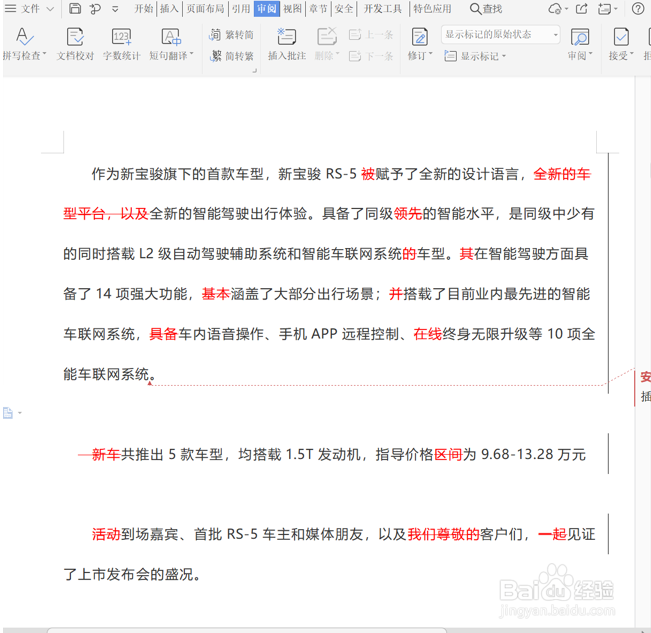Open the 安全 tab
Viewport: 651px width, 633px height.
[x=344, y=8]
